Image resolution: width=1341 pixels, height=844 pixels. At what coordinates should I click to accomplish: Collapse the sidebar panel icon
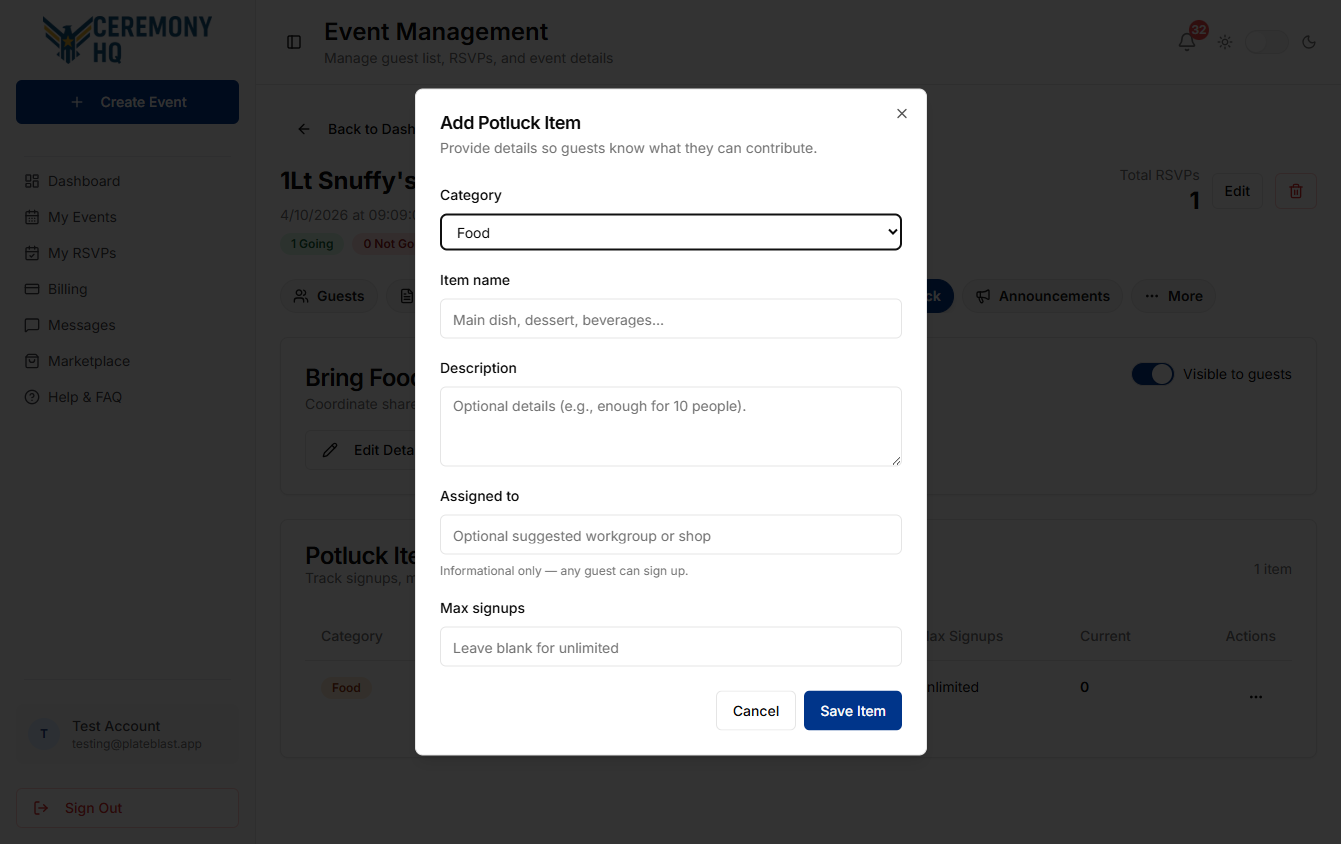(x=294, y=42)
